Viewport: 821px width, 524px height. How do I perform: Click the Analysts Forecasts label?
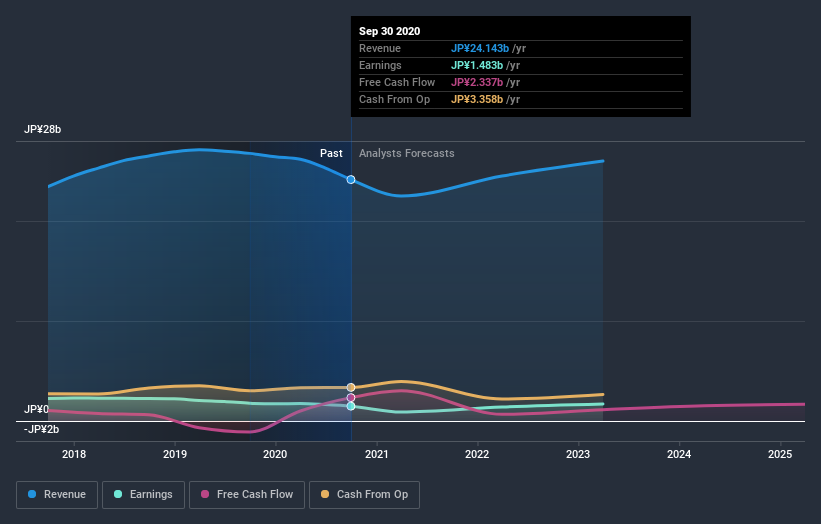407,153
